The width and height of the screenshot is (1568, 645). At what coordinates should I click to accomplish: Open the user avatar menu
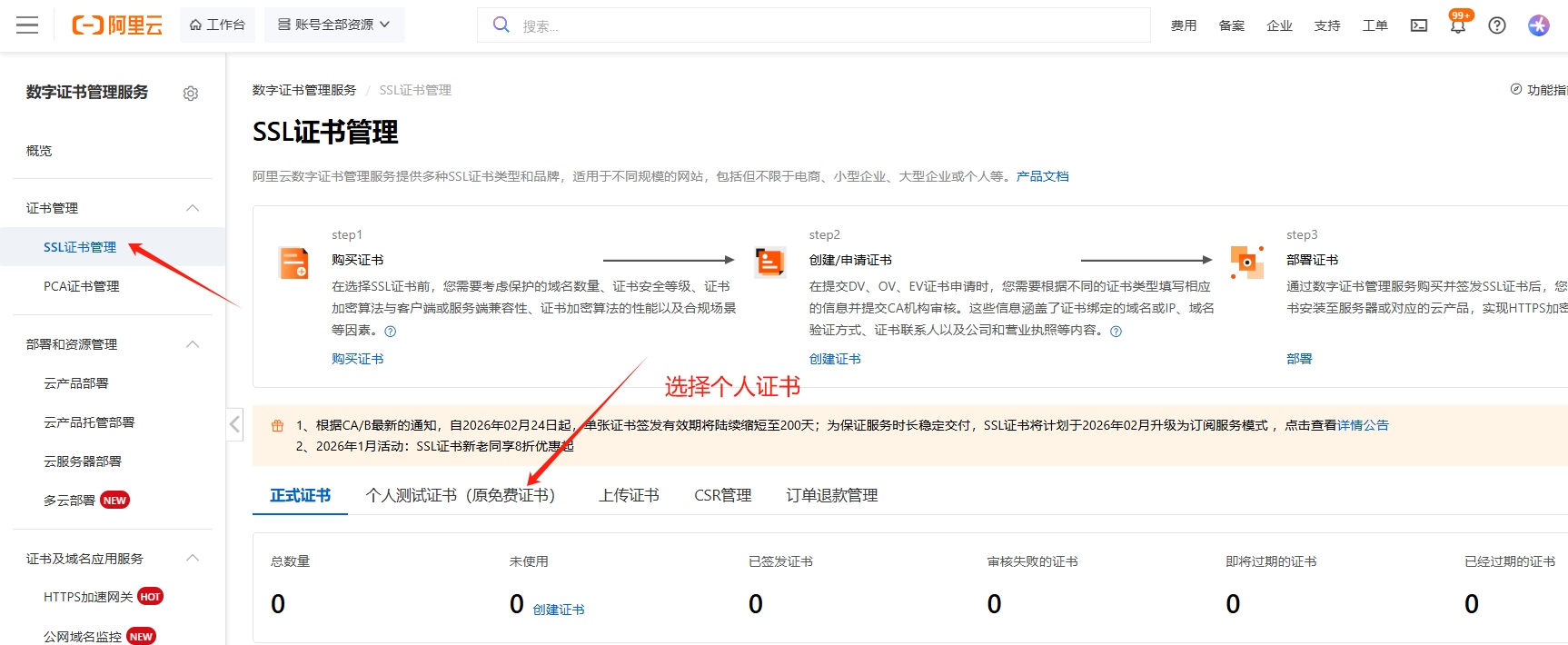point(1538,25)
